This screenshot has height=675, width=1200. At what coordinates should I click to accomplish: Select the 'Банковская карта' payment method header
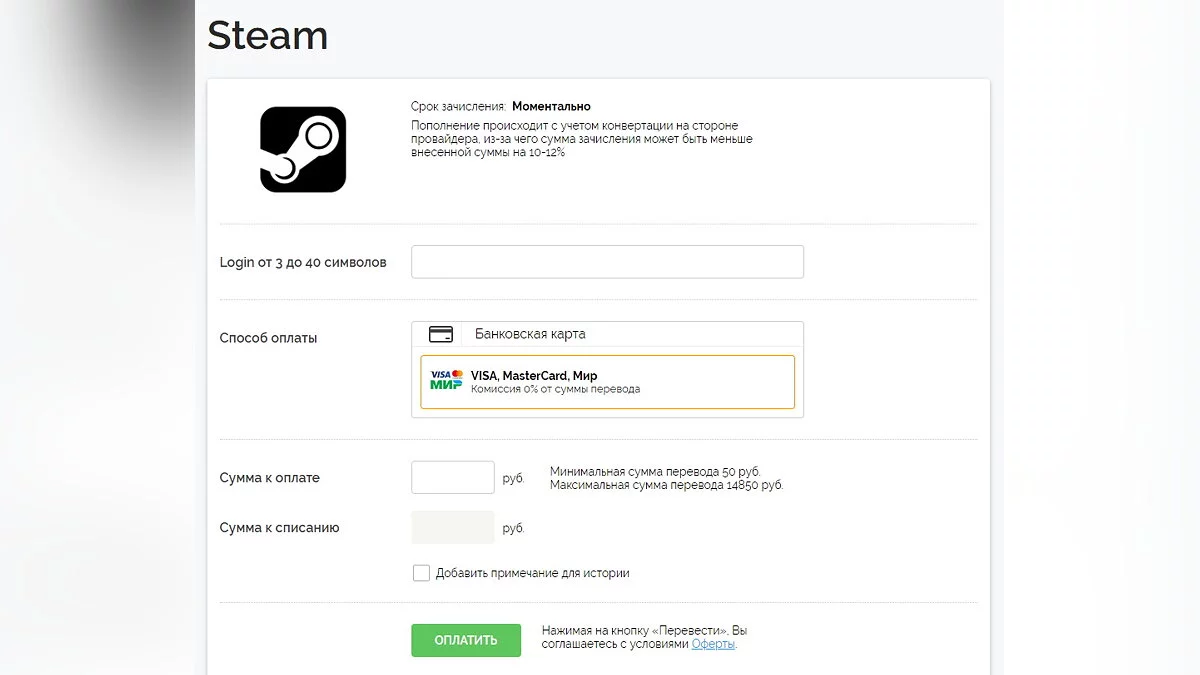607,334
